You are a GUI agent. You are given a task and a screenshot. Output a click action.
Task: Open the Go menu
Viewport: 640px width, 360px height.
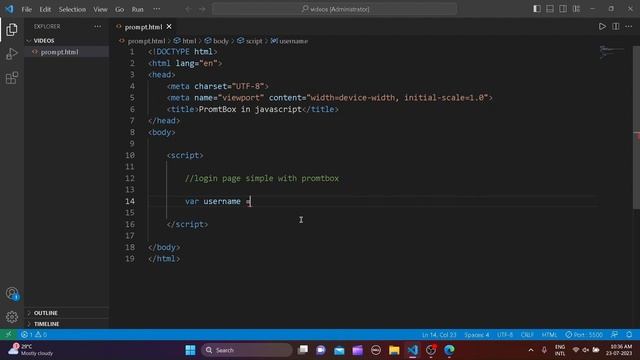119,9
